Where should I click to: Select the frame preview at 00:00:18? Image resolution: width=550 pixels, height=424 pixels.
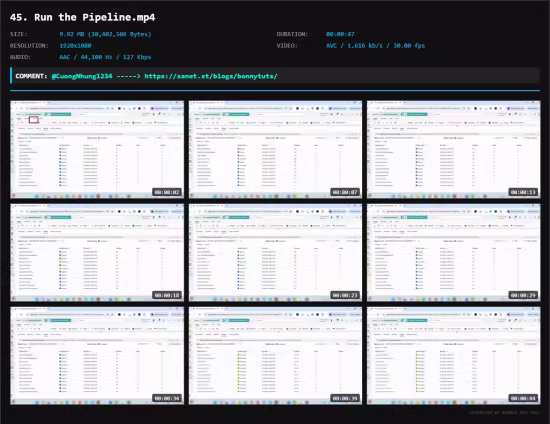[97, 253]
